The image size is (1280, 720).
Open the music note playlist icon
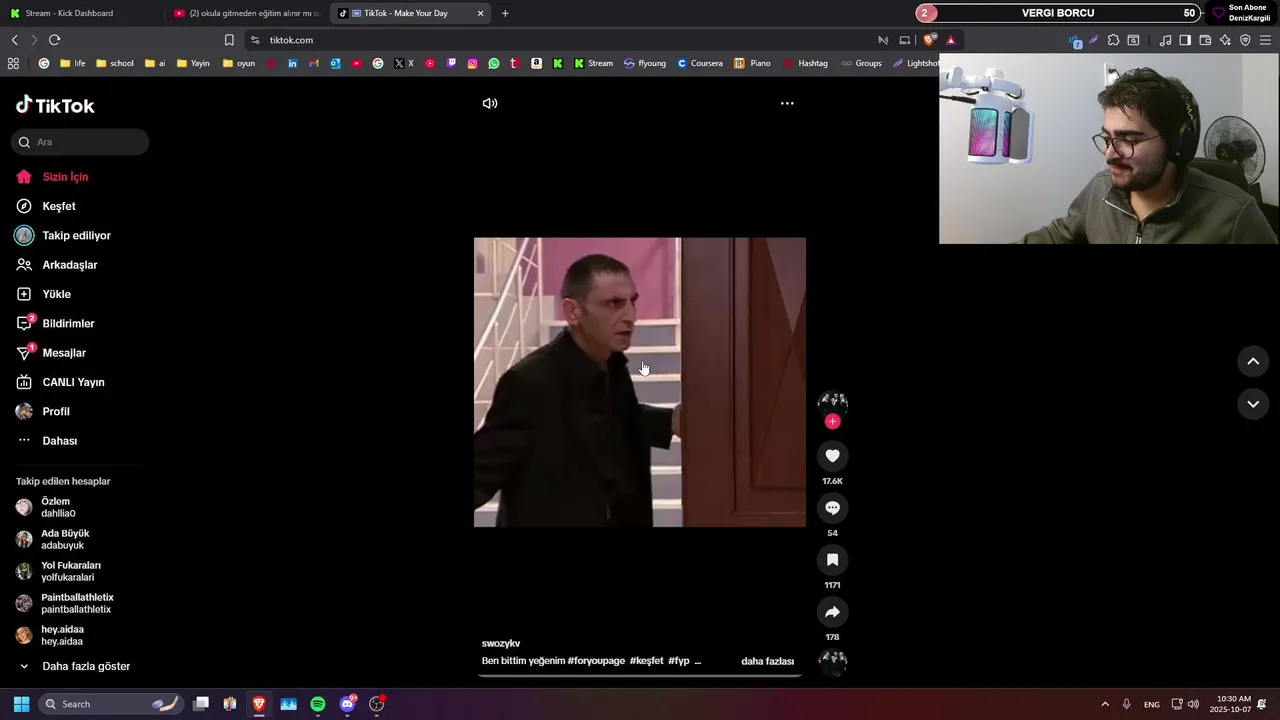point(1165,40)
